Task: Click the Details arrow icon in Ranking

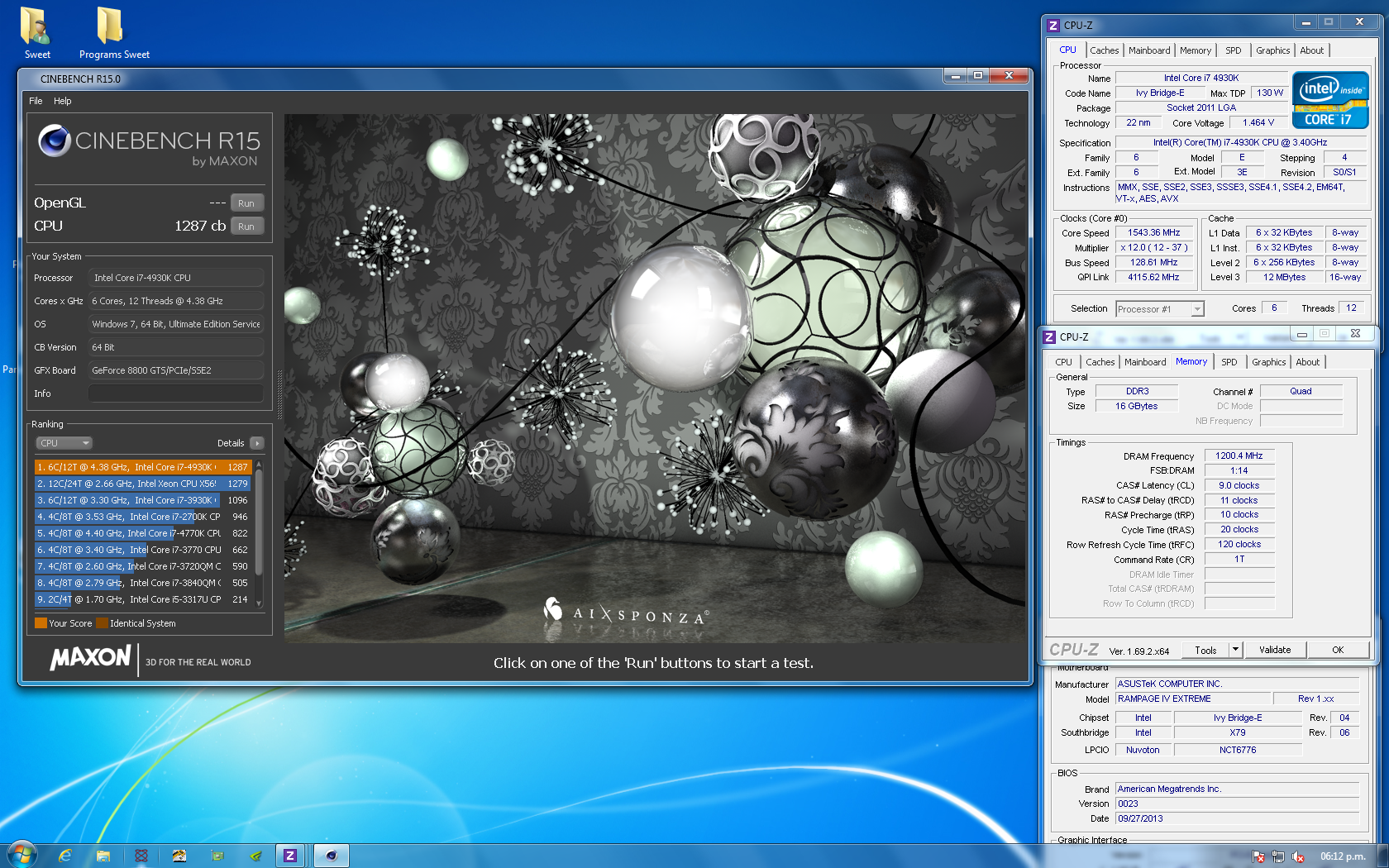Action: [257, 443]
